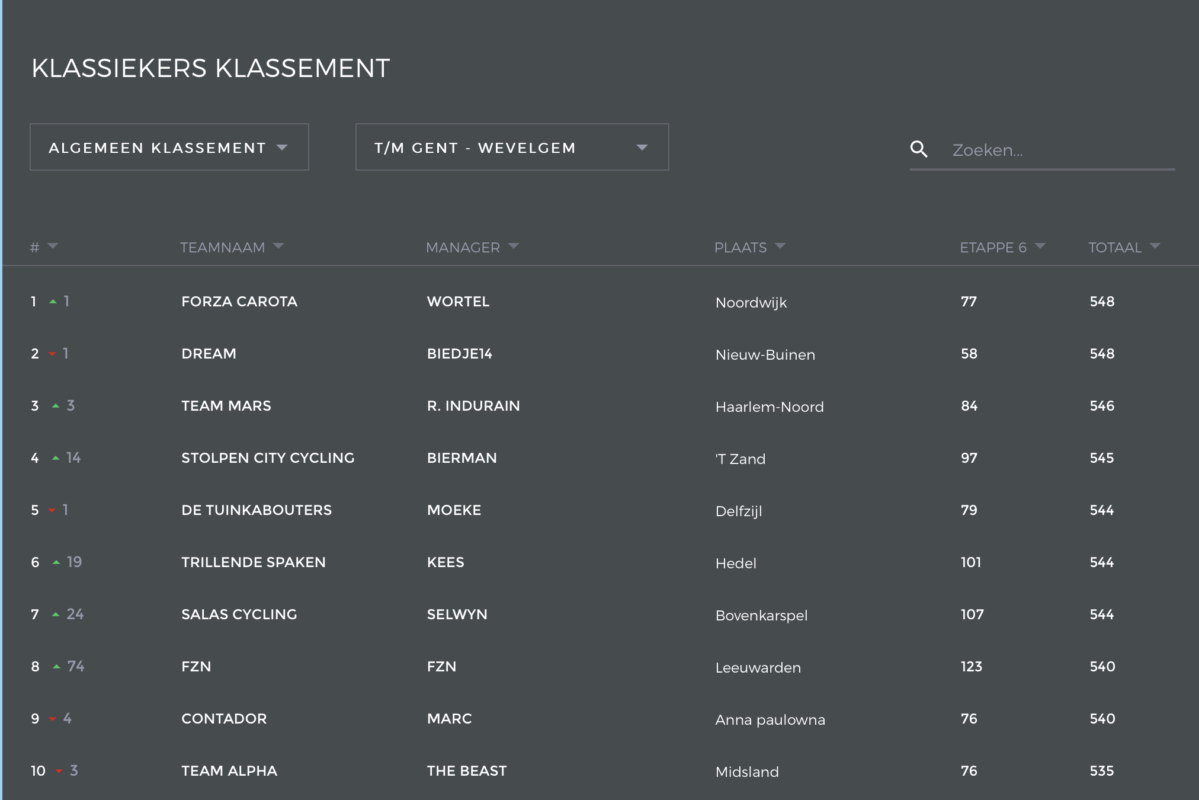Select team name FORZA CAROTA

(x=239, y=301)
